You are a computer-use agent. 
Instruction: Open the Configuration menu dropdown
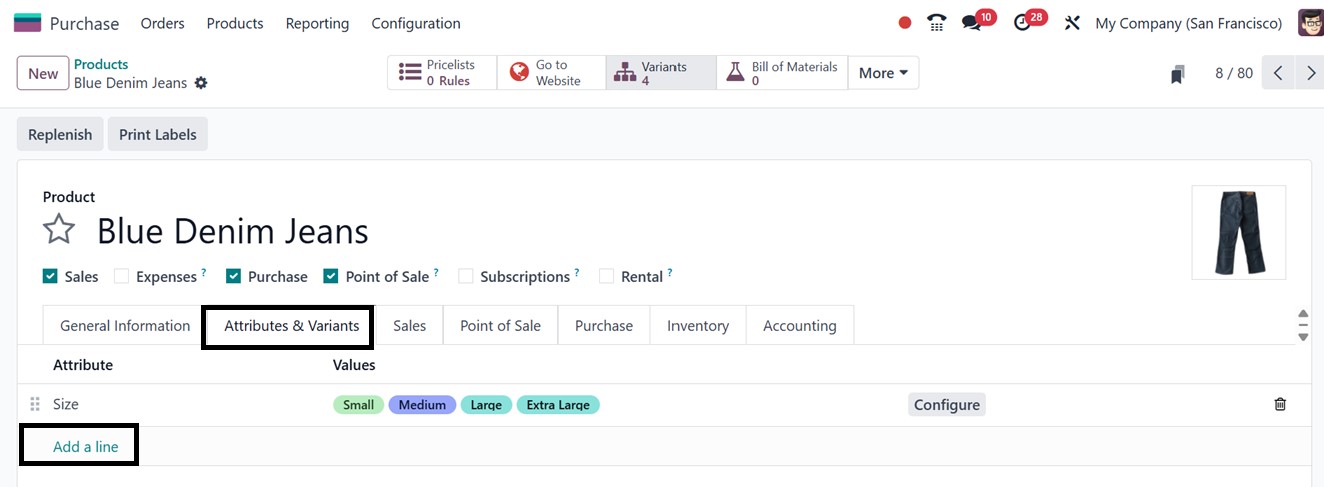click(x=415, y=23)
